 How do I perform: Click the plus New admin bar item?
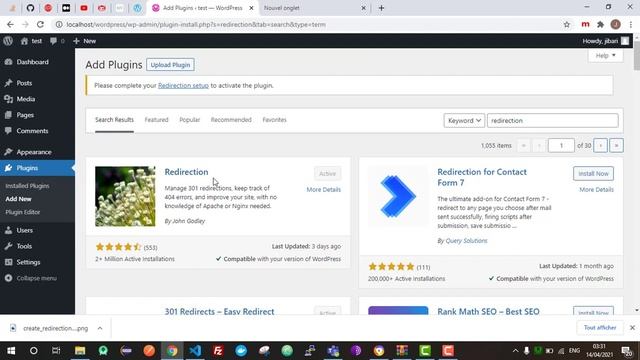click(x=84, y=41)
